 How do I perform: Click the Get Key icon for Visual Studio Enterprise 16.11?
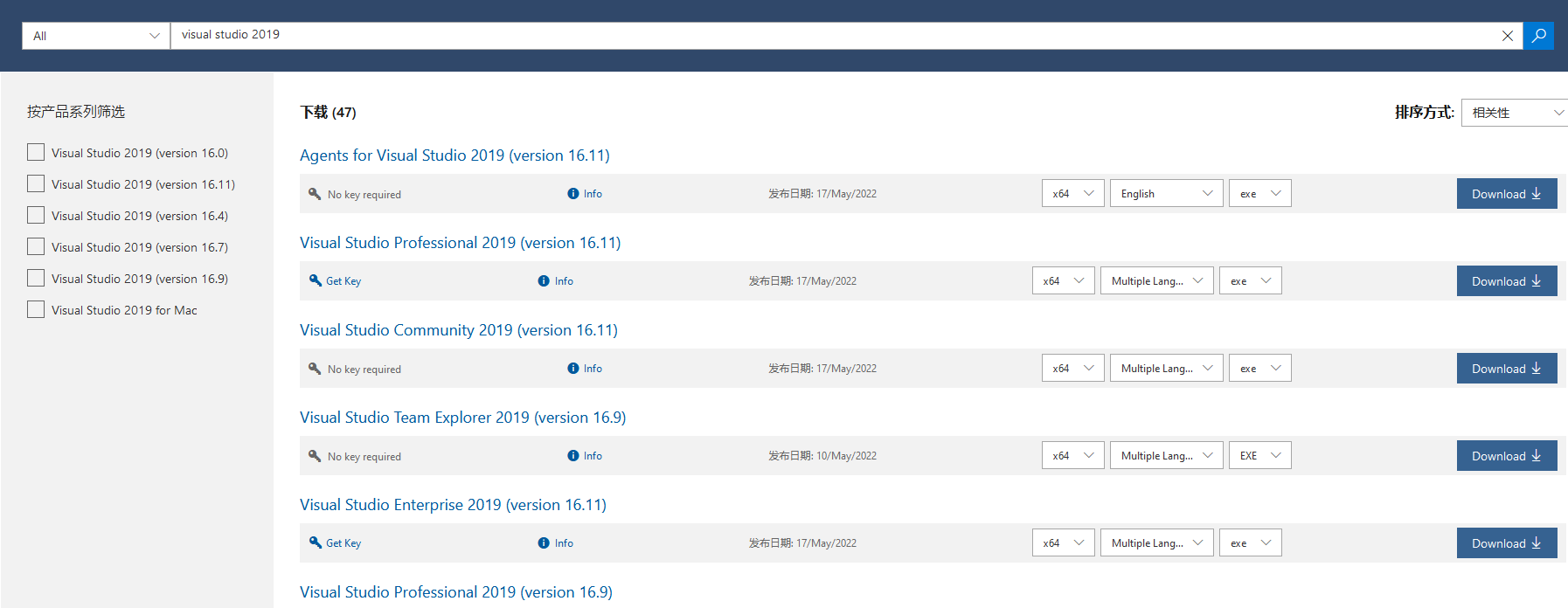[x=316, y=542]
